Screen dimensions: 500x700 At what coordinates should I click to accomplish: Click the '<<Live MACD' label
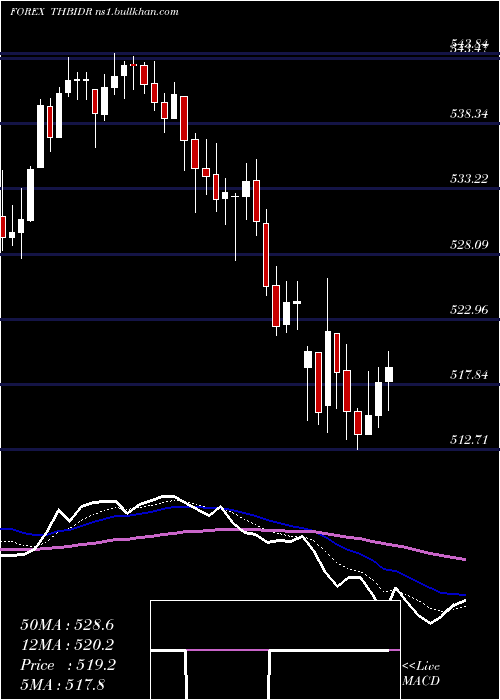point(421,673)
